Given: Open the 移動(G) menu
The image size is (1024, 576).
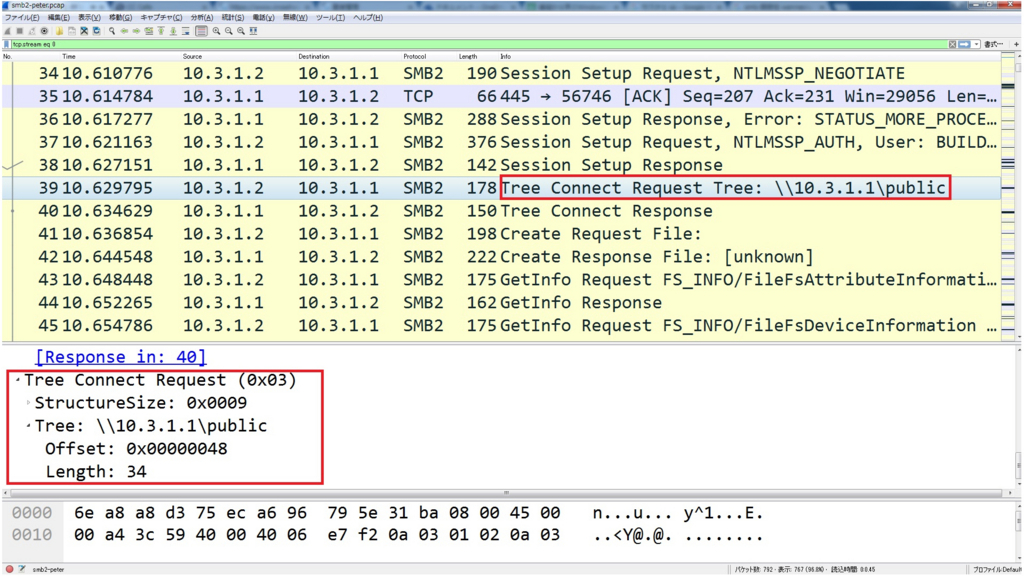Looking at the screenshot, I should click(x=120, y=18).
